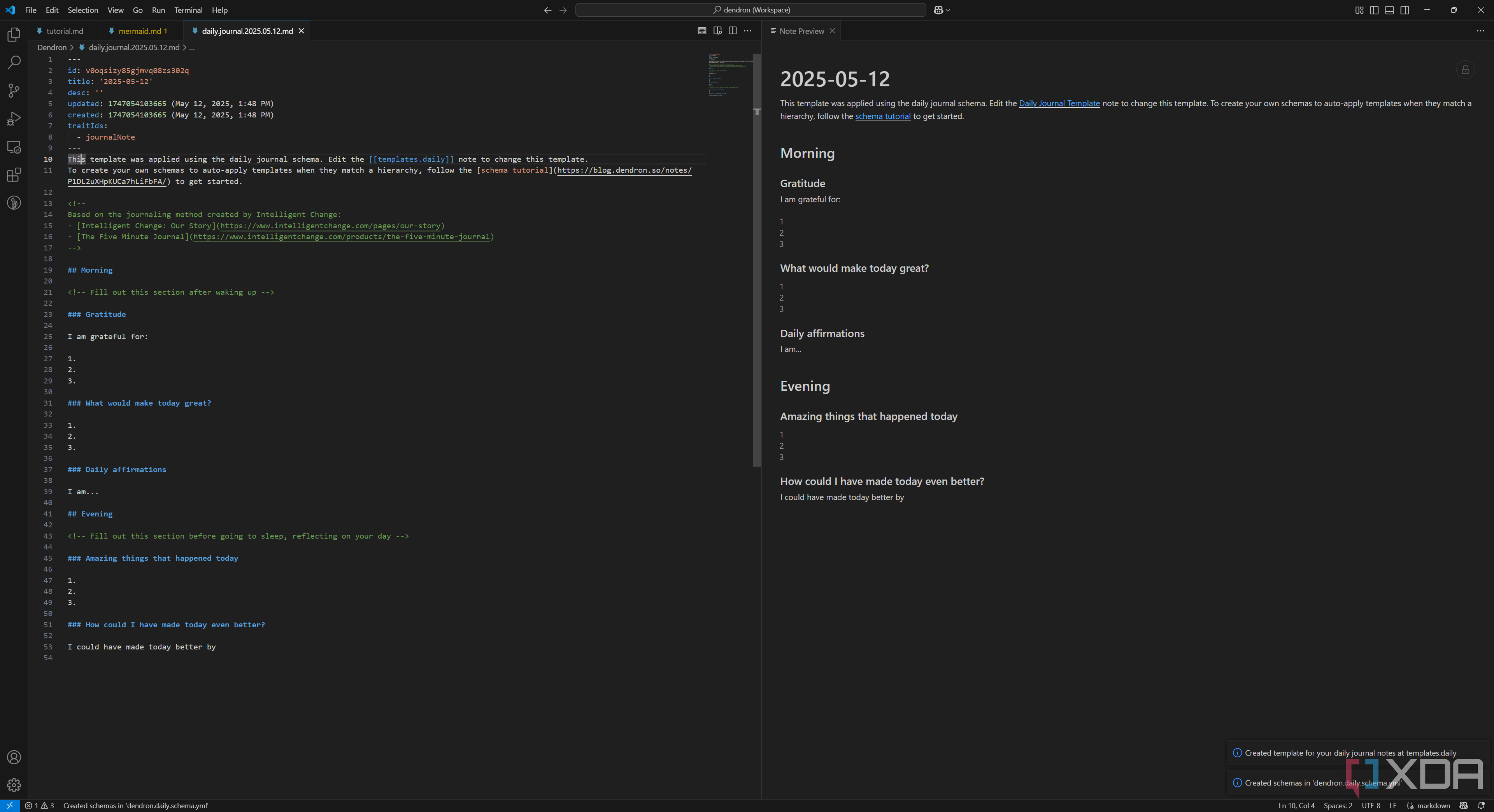Change the file encoding UTF-8
The image size is (1494, 812).
1370,806
